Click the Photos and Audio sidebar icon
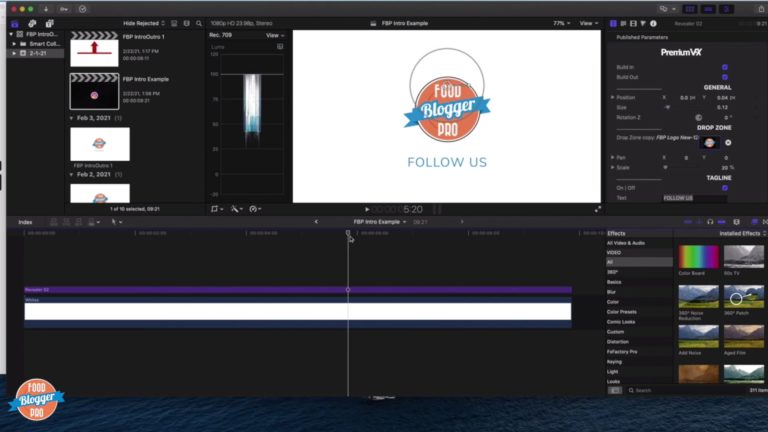Viewport: 768px width, 432px height. [33, 22]
